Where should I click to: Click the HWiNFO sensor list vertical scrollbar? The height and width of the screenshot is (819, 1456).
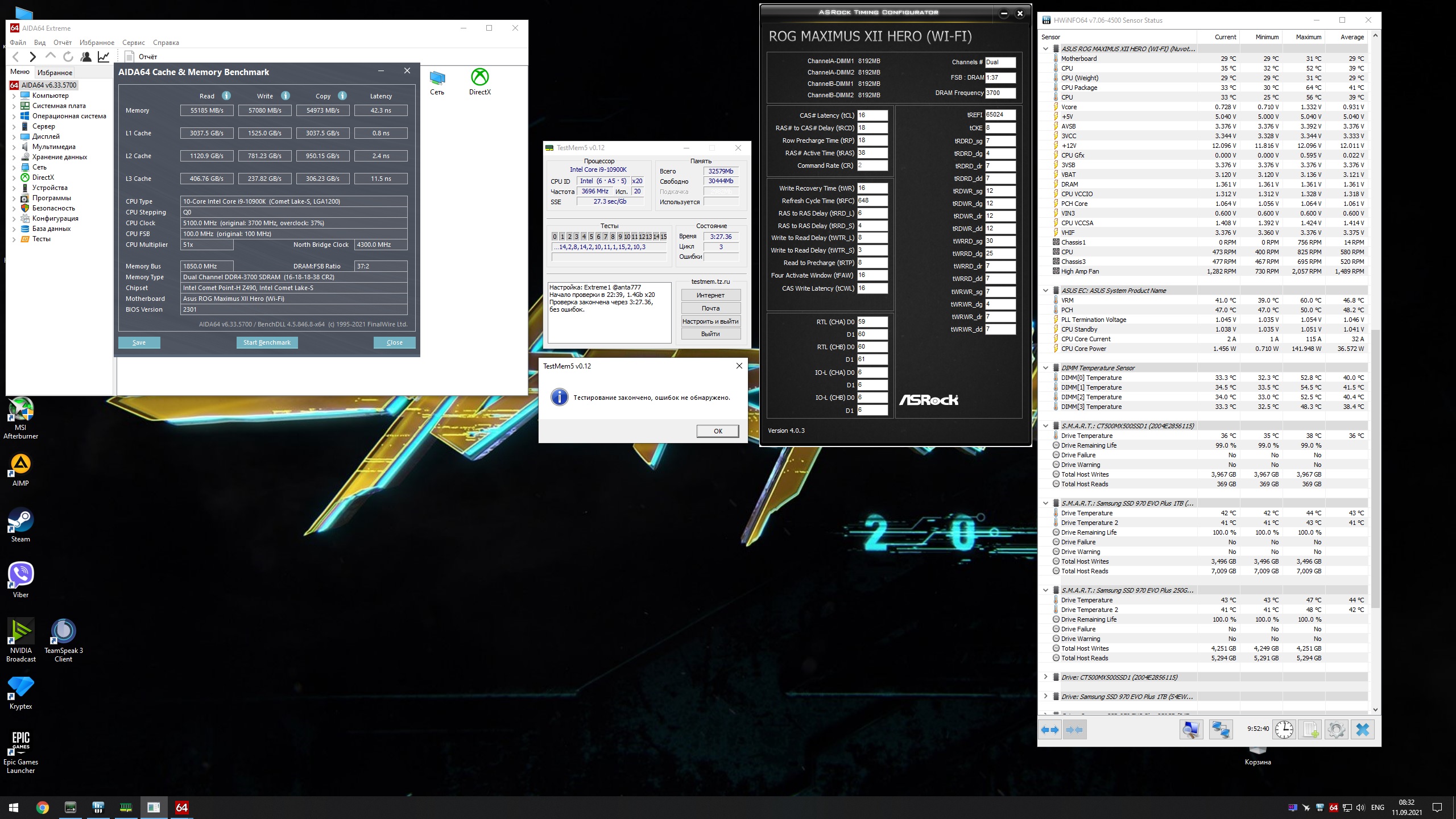1375,466
